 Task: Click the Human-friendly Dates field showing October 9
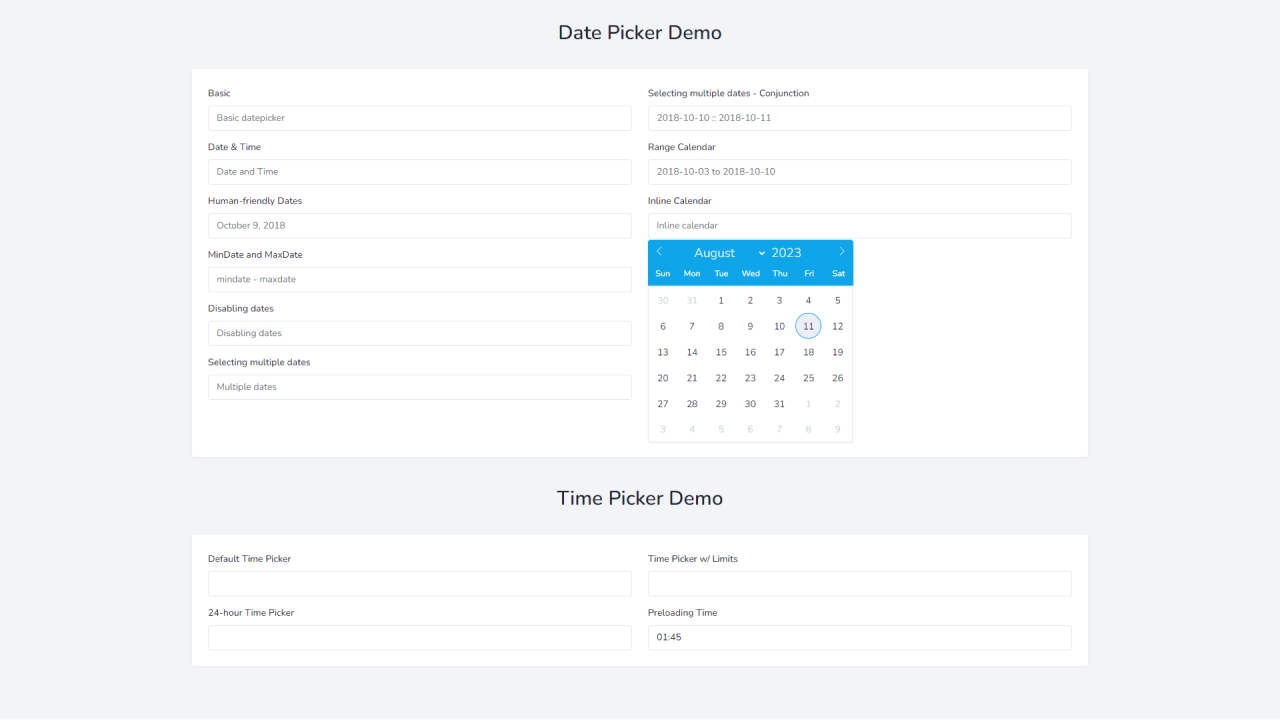point(419,225)
